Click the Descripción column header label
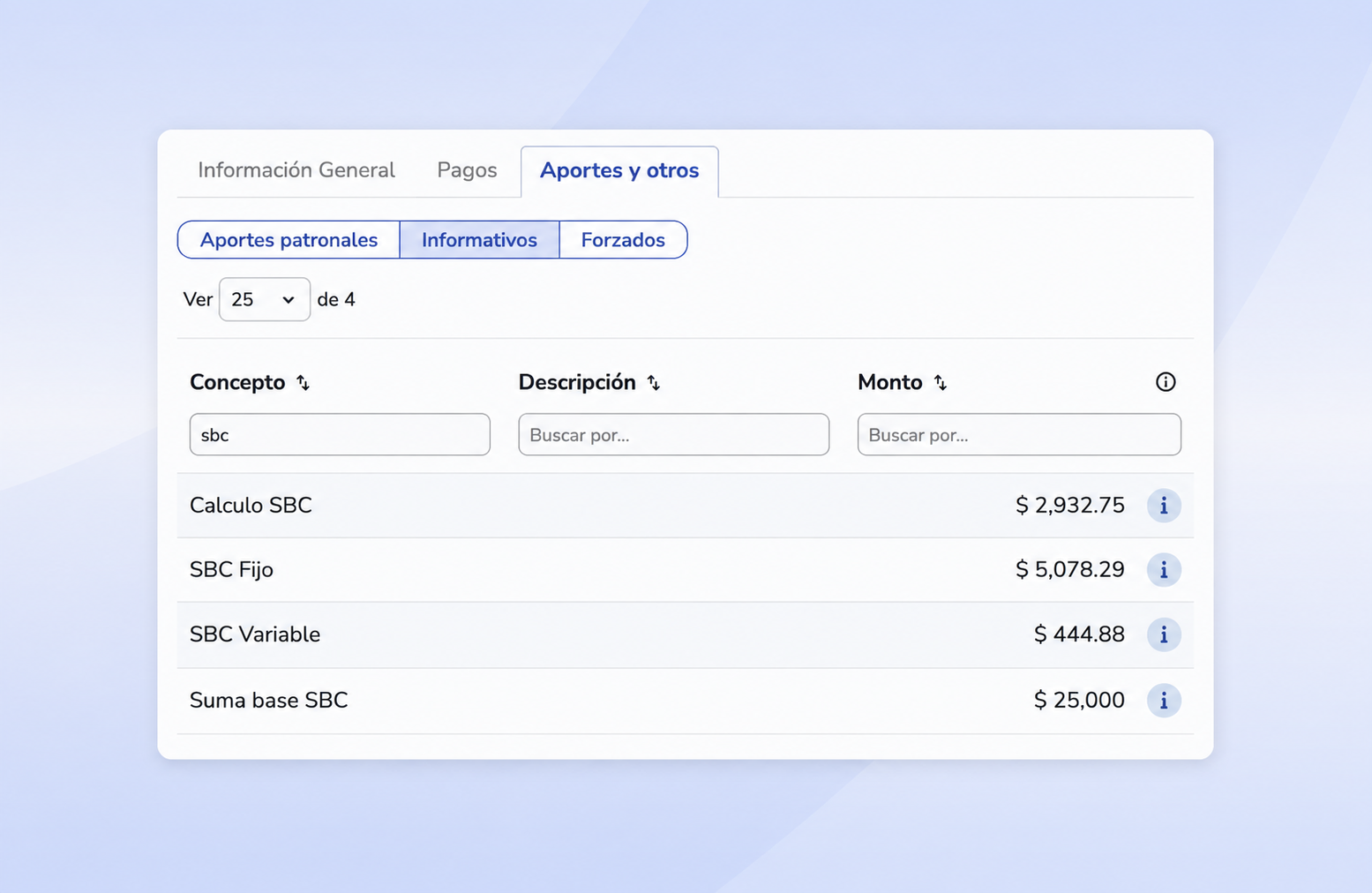Viewport: 1372px width, 893px height. pyautogui.click(x=577, y=382)
